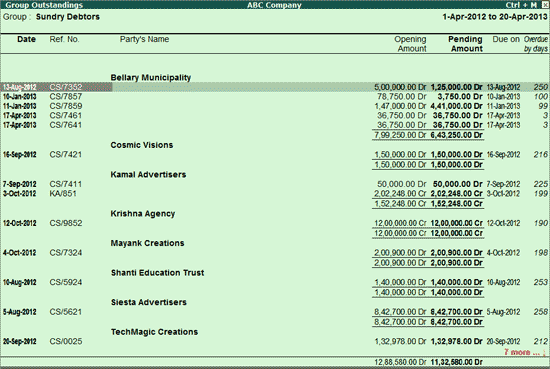Click the period 1-Apr-2012 to 20-Apr-2013
The width and height of the screenshot is (550, 369).
[x=495, y=17]
